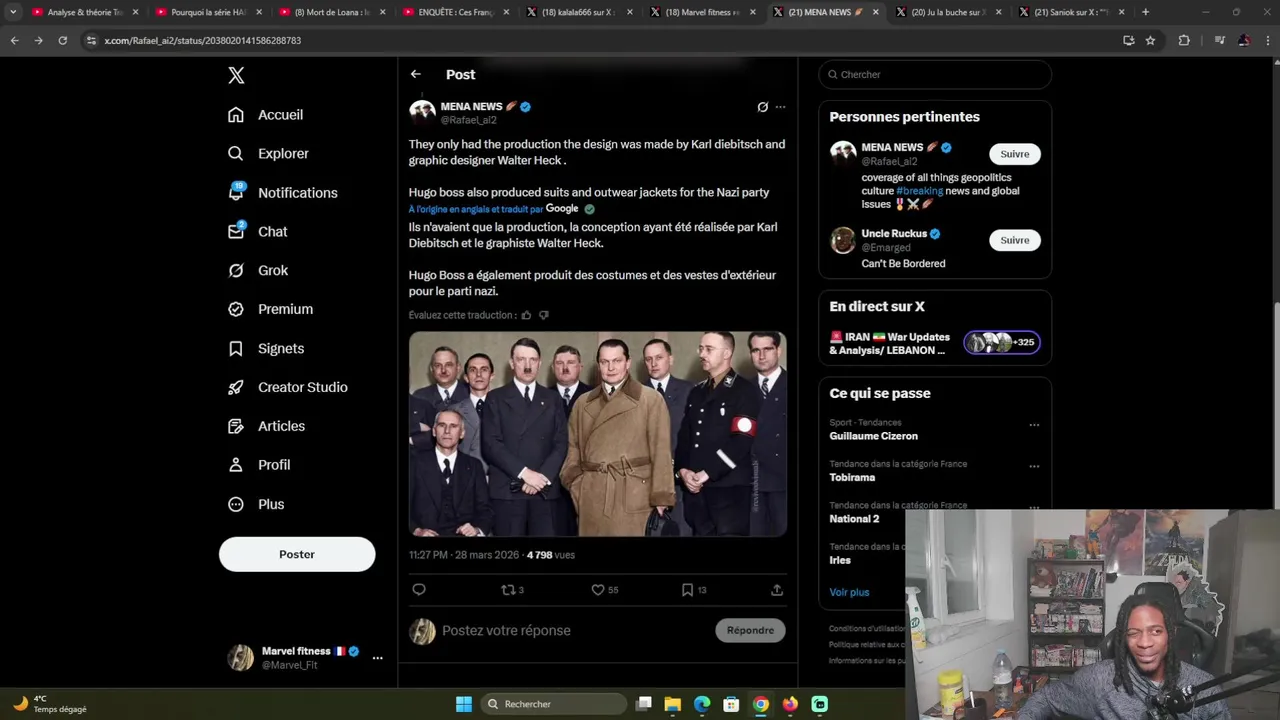The height and width of the screenshot is (720, 1280).
Task: Open Guillaume Cizeron trend options menu
Action: pyautogui.click(x=1034, y=425)
